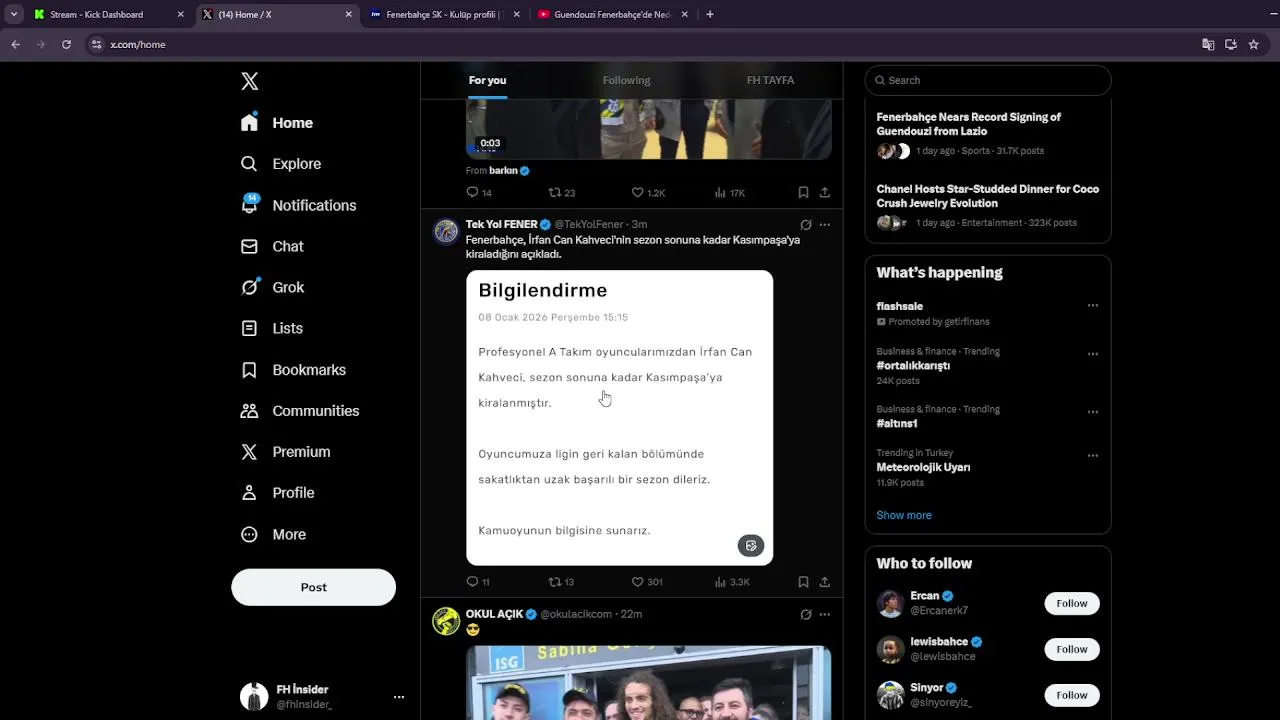
Task: Open more options on OKUL AÇIK post
Action: pyautogui.click(x=825, y=615)
